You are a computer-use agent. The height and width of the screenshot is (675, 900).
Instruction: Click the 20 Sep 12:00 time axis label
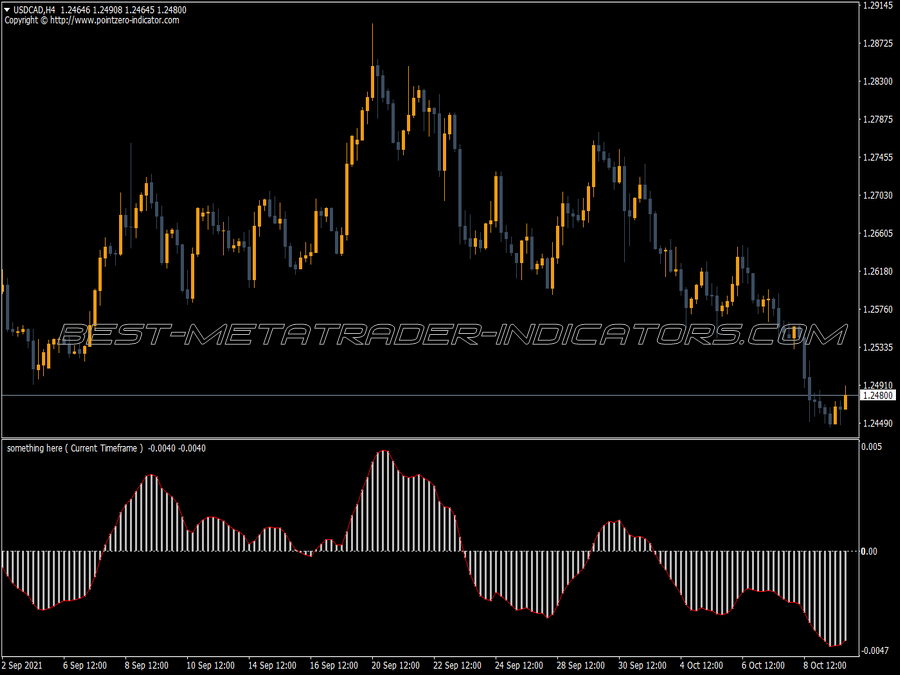click(395, 665)
